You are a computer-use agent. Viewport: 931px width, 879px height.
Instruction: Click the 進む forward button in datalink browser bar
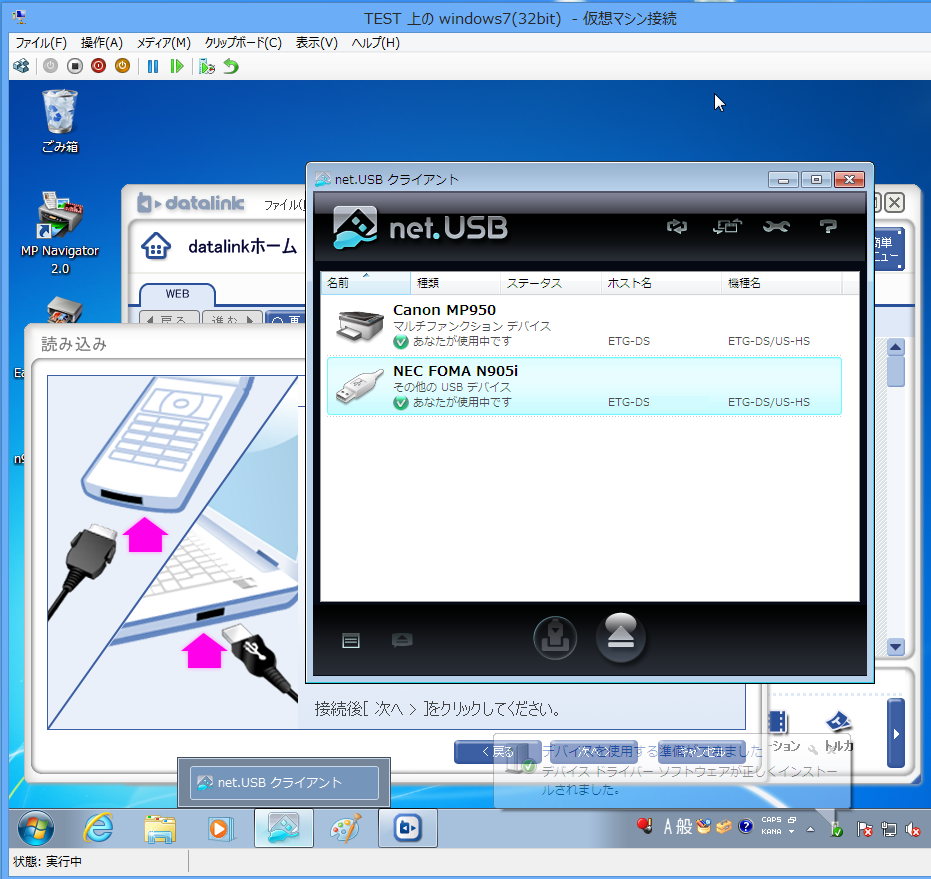click(232, 318)
